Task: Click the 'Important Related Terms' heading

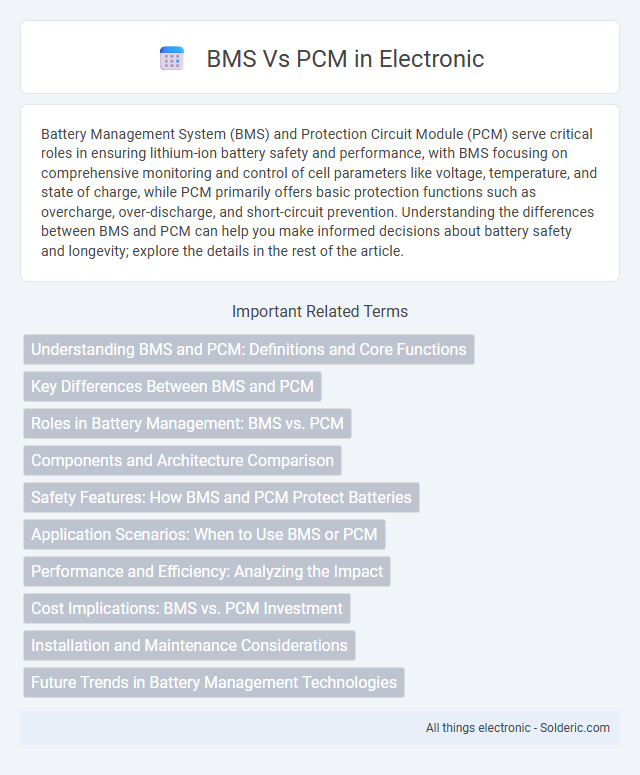Action: tap(320, 311)
